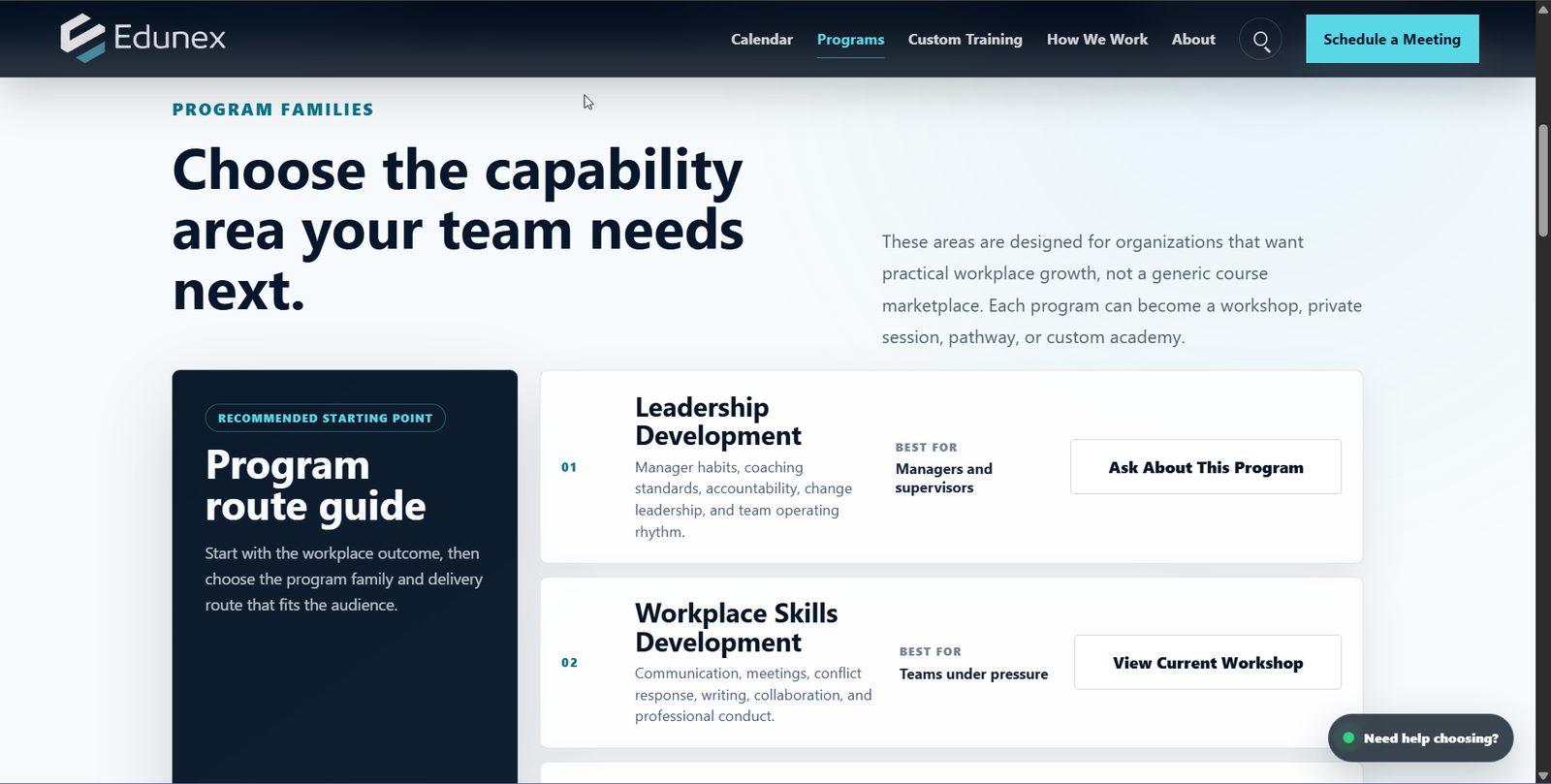
Task: Click View Current Workshop button
Action: tap(1208, 663)
